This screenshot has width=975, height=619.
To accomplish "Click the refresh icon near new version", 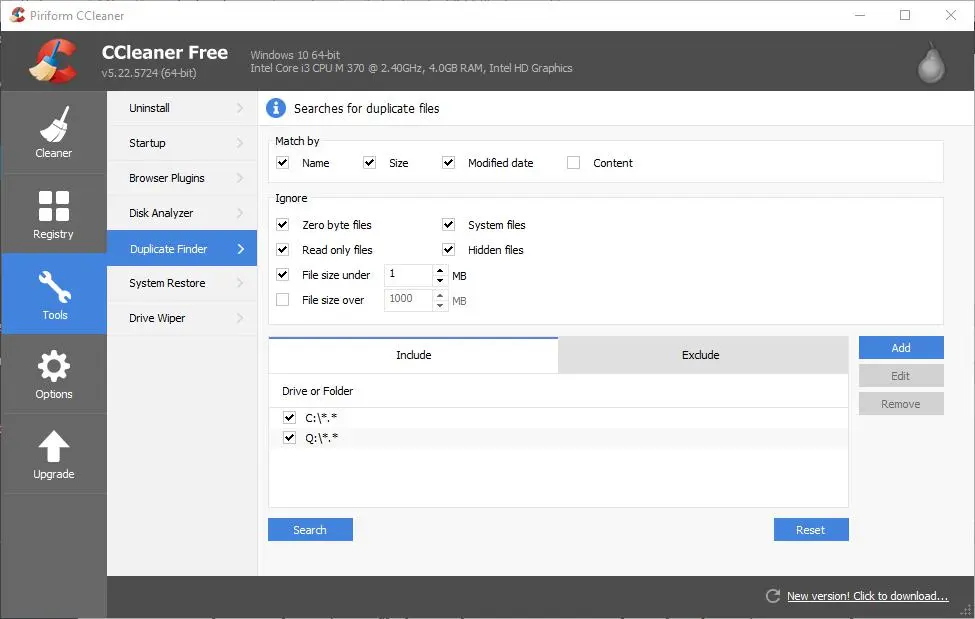I will click(773, 596).
